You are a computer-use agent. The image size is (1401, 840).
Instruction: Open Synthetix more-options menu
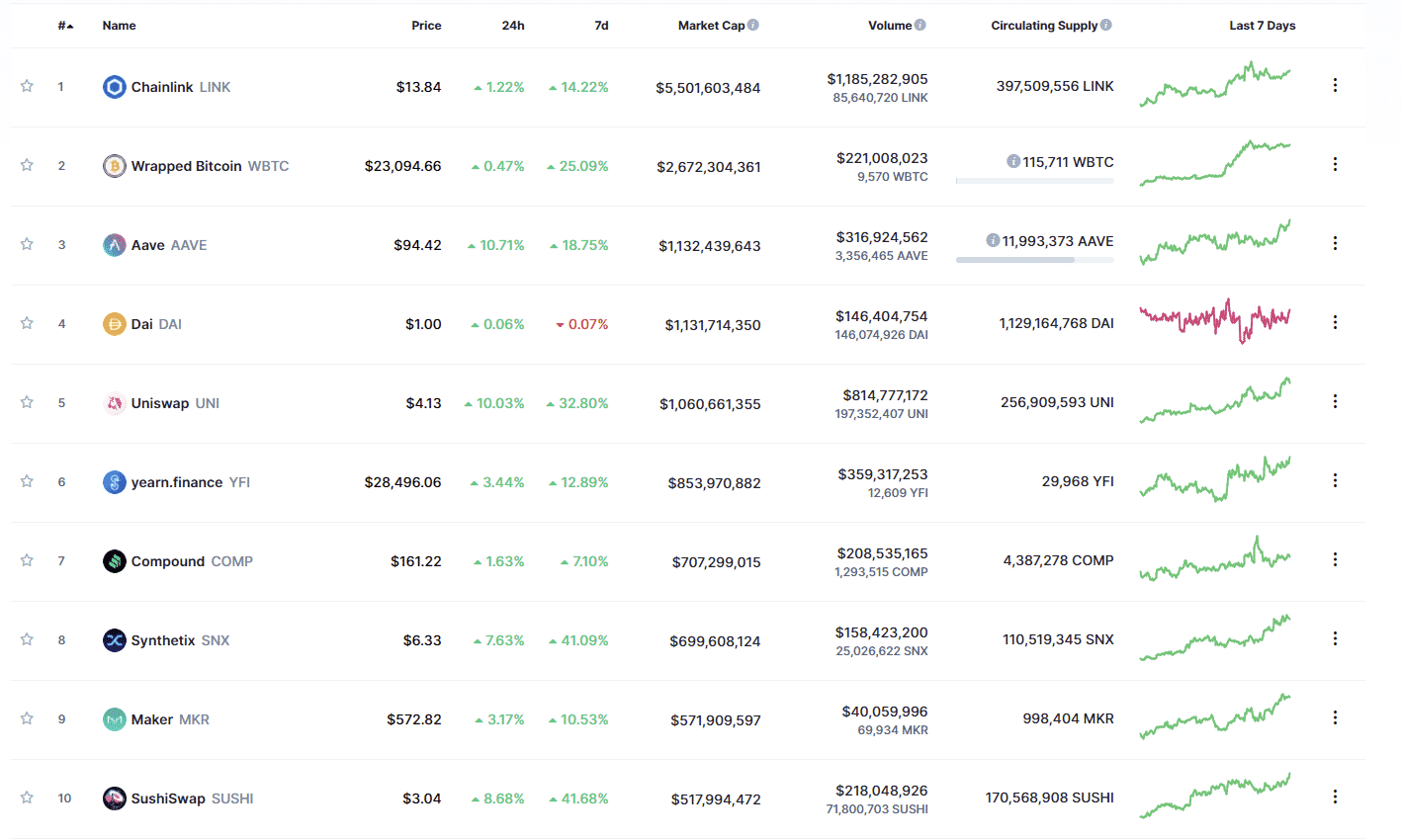pos(1335,638)
